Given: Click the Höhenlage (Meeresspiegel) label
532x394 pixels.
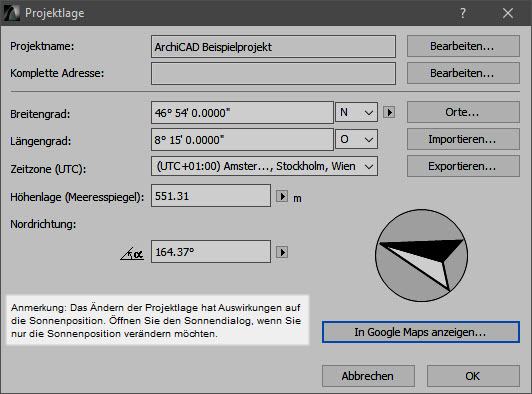Looking at the screenshot, I should pyautogui.click(x=77, y=197).
